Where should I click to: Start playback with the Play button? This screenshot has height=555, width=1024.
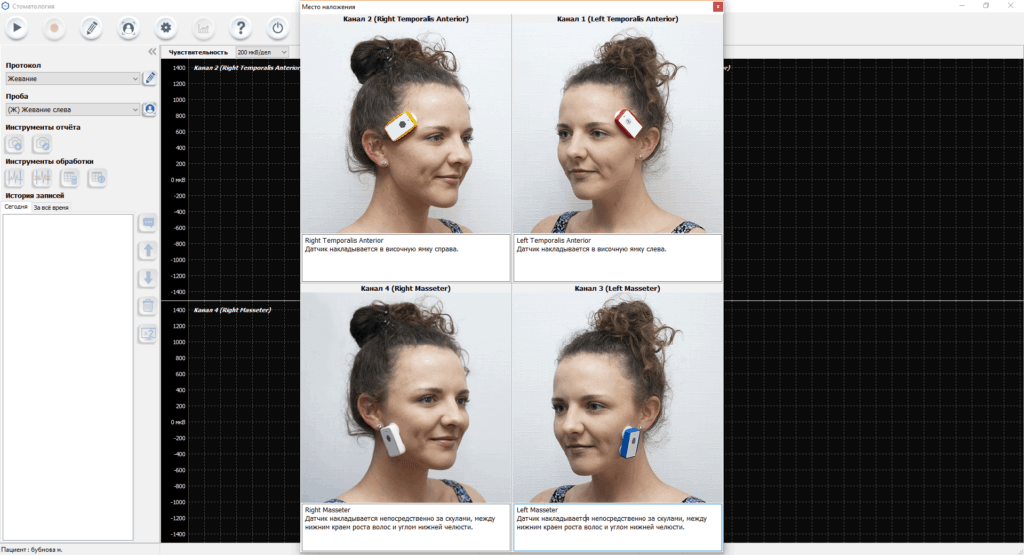click(x=17, y=28)
